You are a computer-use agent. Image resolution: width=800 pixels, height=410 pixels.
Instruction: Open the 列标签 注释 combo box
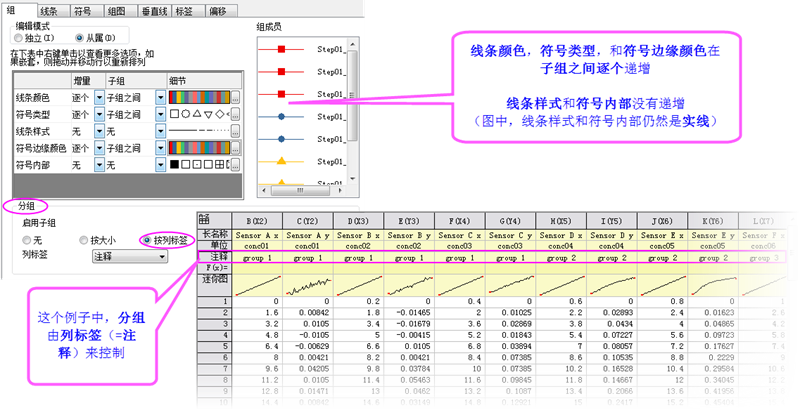click(130, 257)
